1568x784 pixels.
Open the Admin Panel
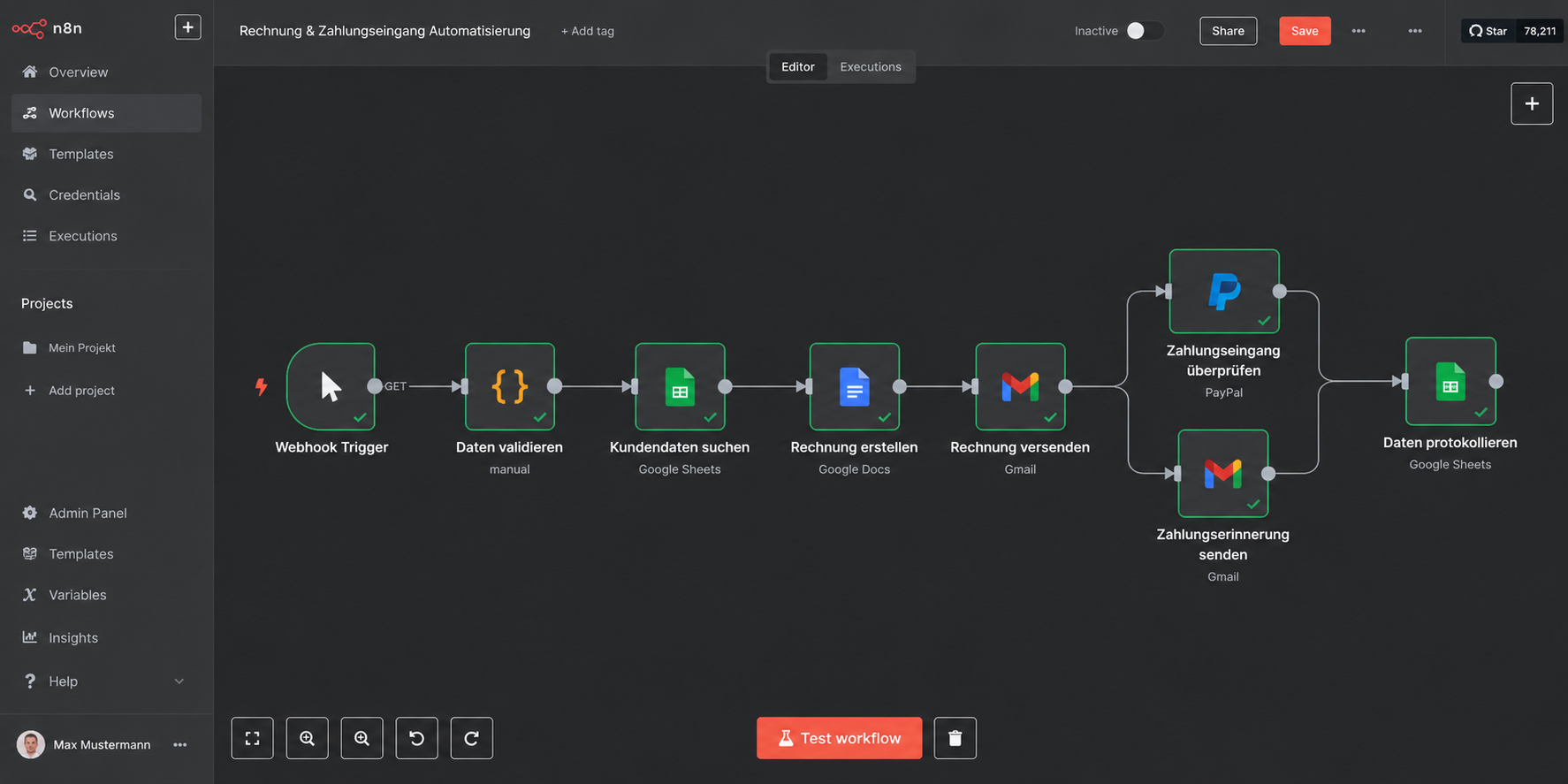tap(106, 514)
